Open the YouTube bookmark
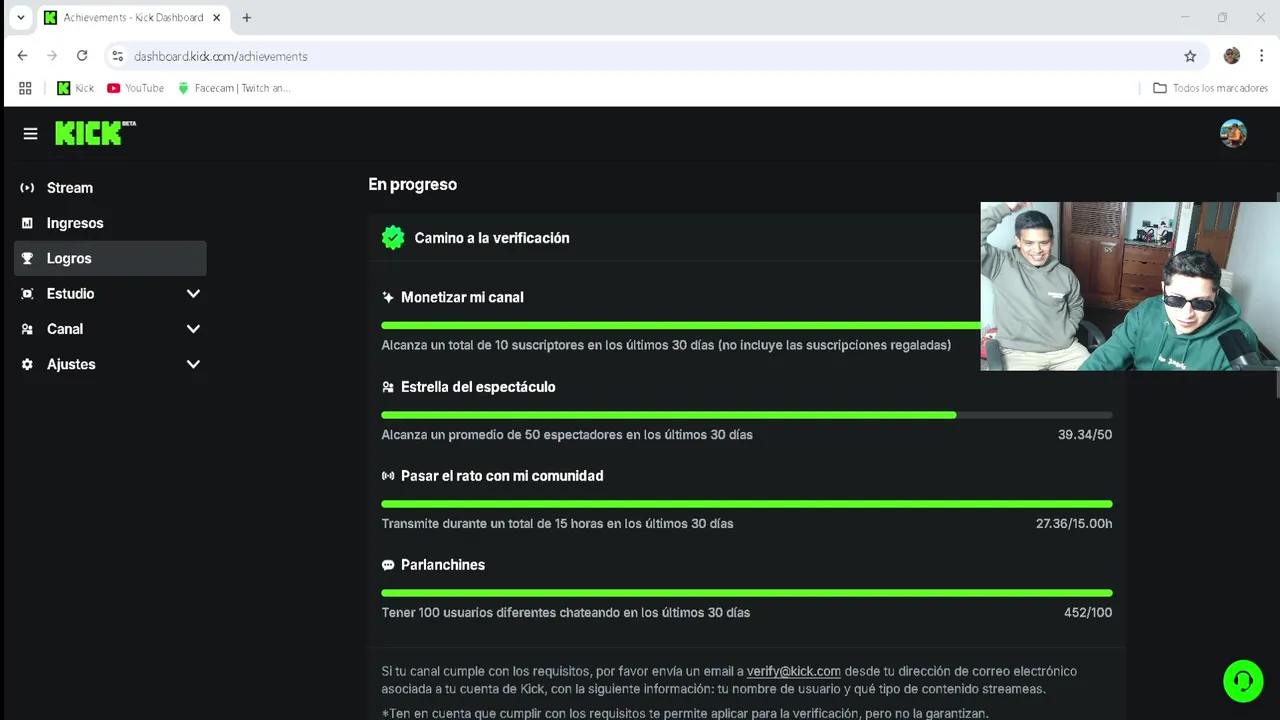This screenshot has width=1280, height=720. tap(135, 88)
